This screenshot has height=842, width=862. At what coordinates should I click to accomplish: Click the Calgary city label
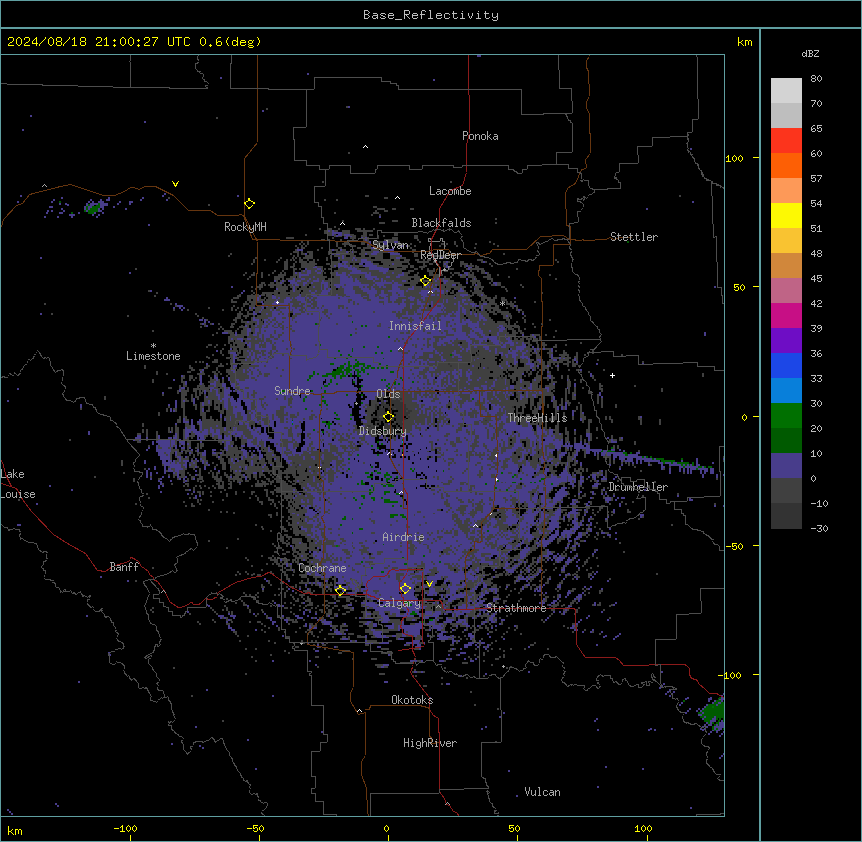(x=399, y=603)
